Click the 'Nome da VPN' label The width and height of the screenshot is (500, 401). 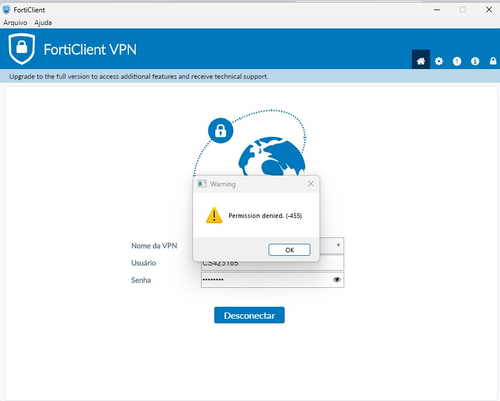(x=154, y=246)
